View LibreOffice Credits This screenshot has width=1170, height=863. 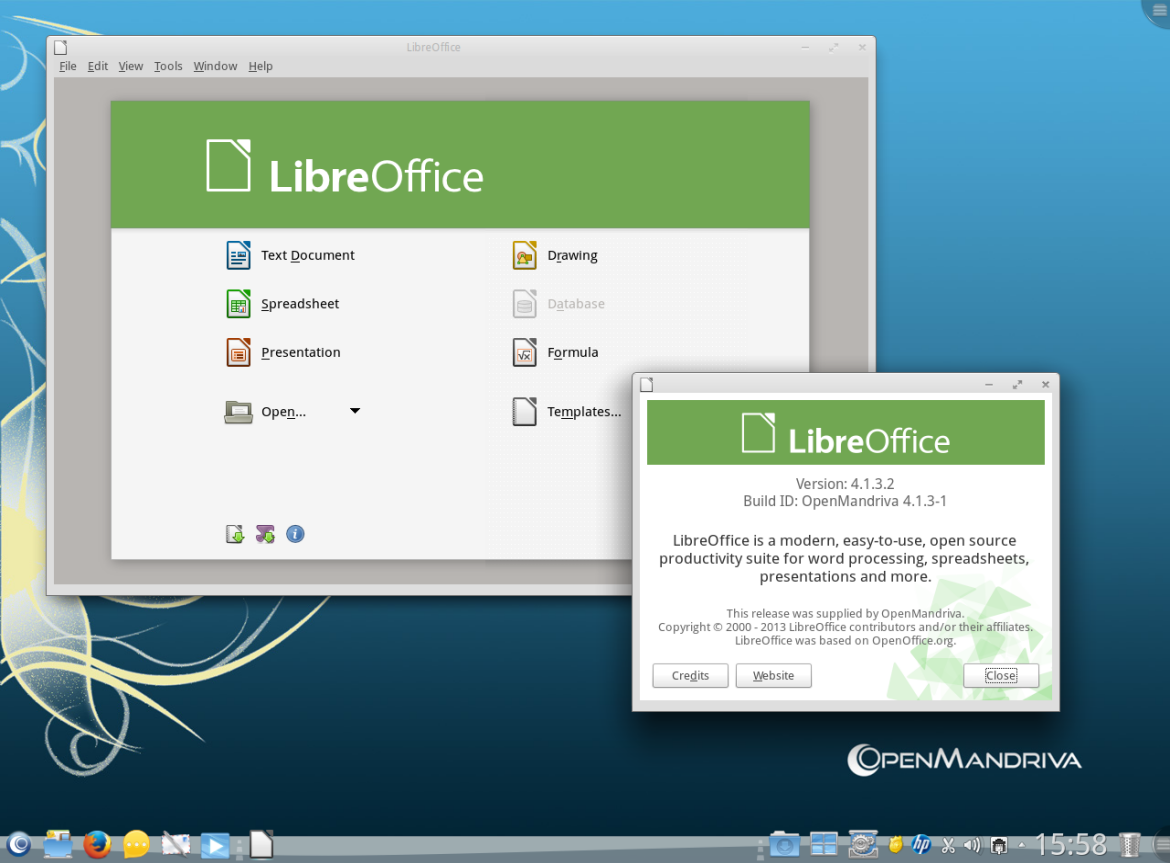[690, 675]
